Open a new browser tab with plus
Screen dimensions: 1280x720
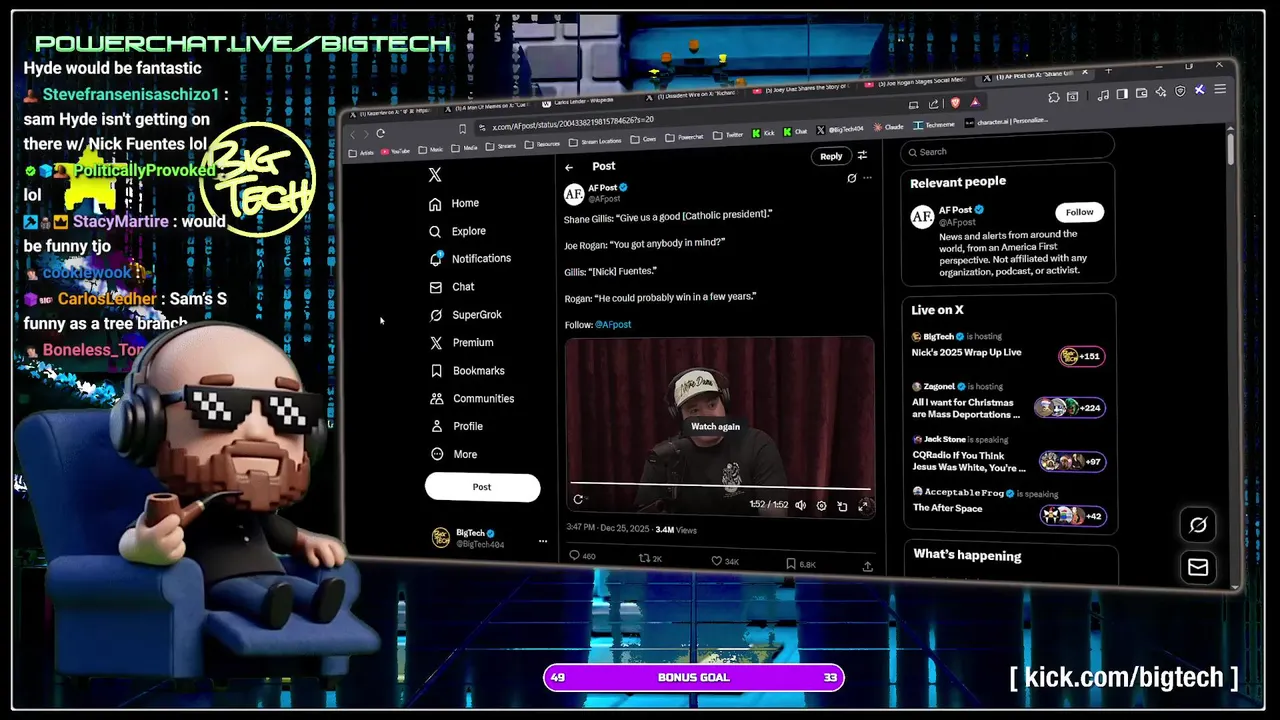coord(1108,71)
